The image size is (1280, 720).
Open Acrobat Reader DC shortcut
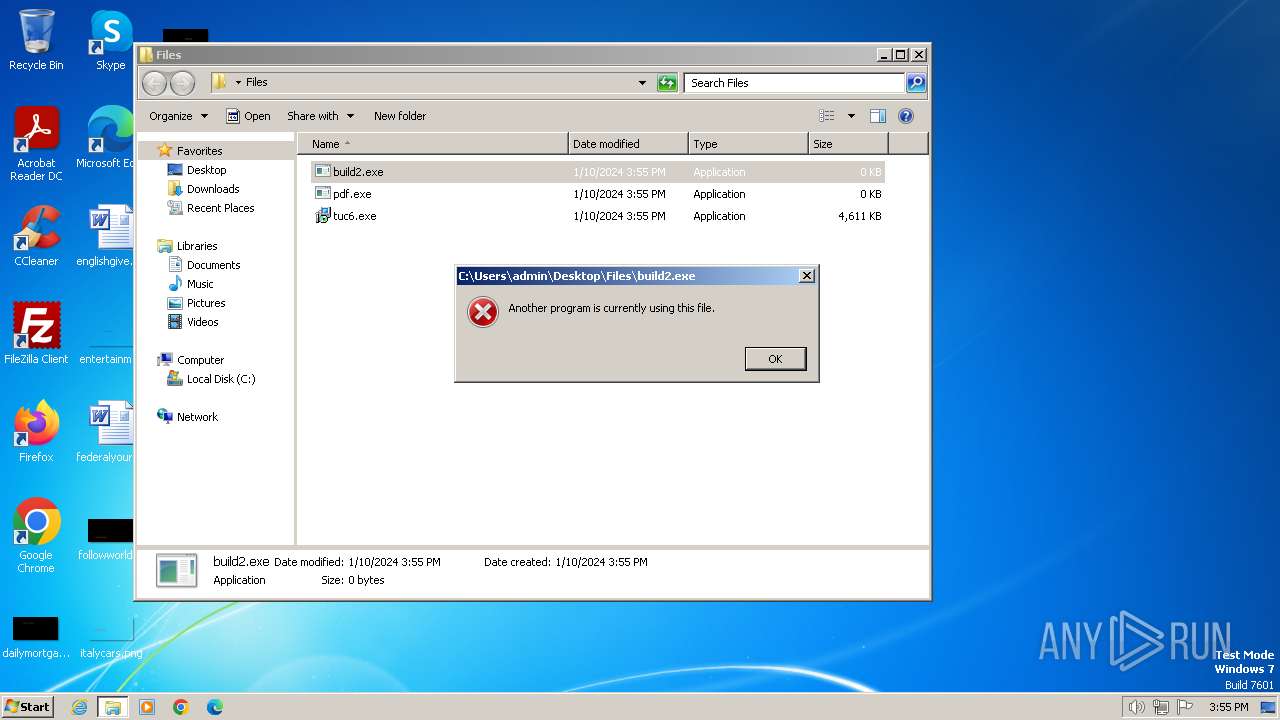36,144
